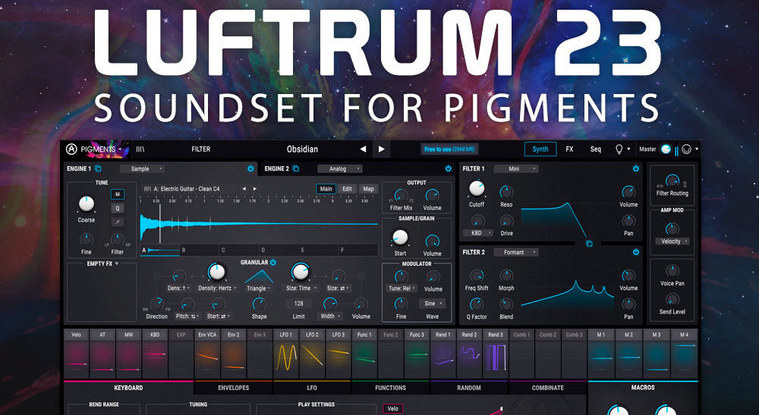Open the Amp Mod Velocity dropdown
Image resolution: width=759 pixels, height=415 pixels.
coord(672,241)
